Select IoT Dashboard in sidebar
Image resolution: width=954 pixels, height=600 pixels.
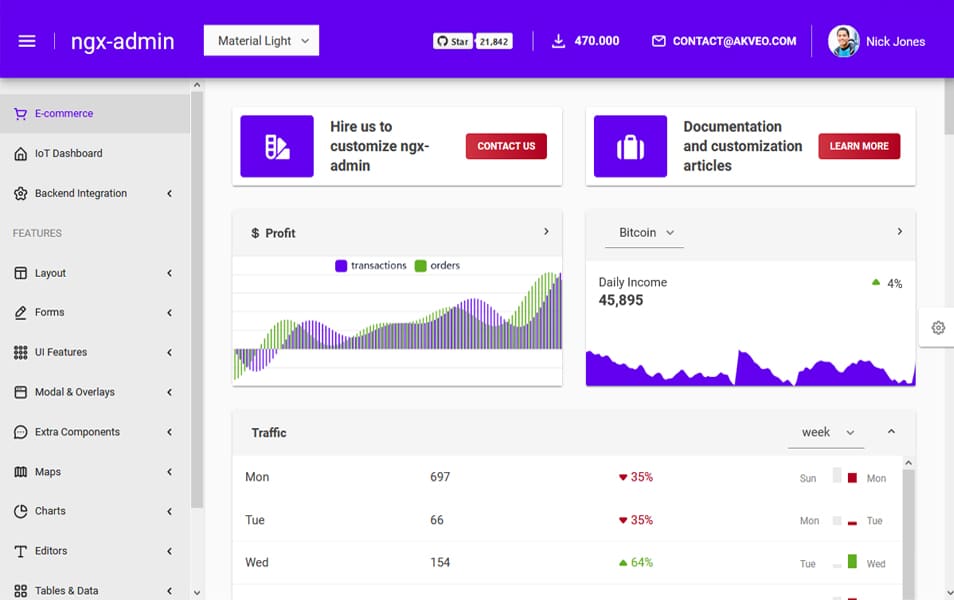68,154
